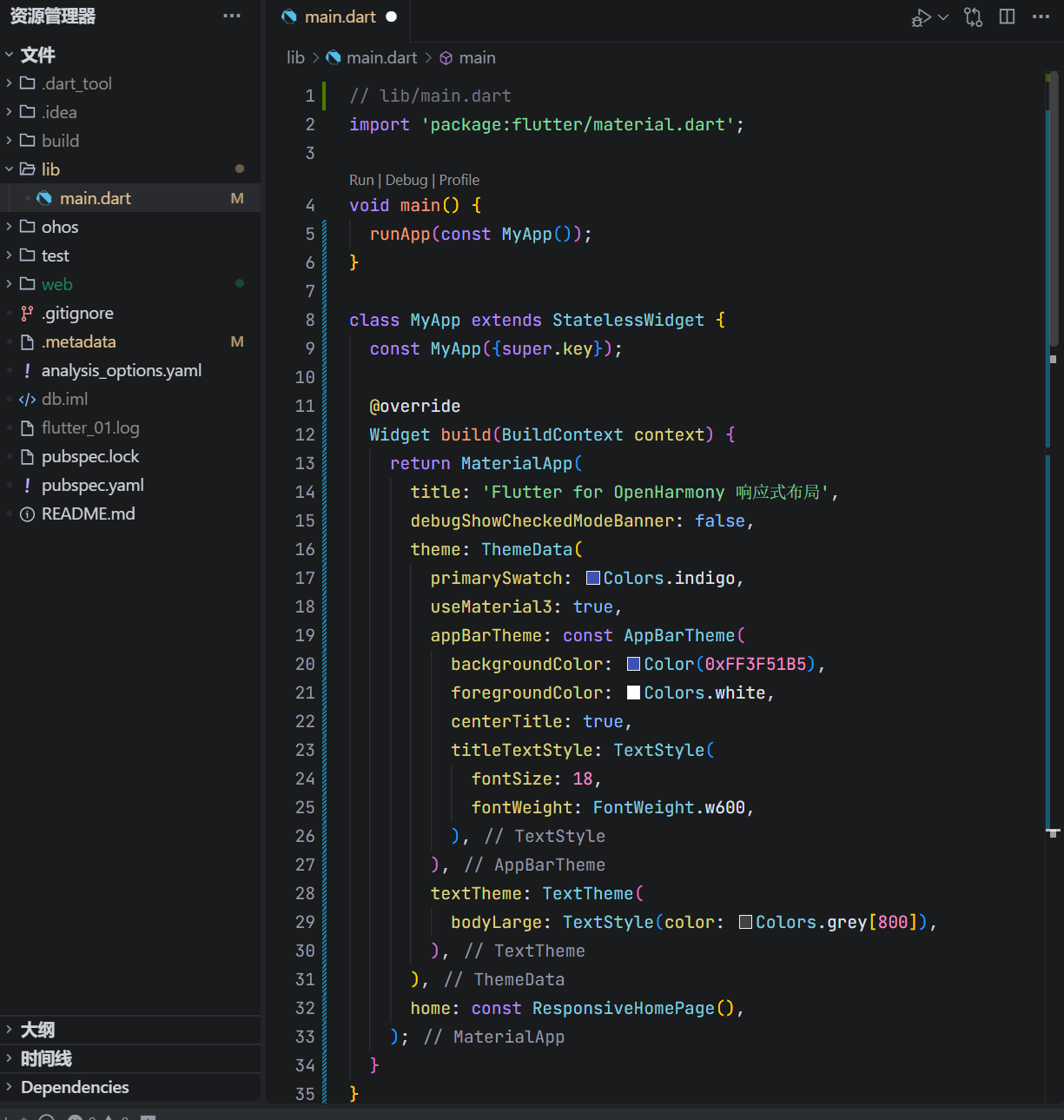Click the code icon beside db.iml
This screenshot has height=1120, width=1064.
[x=27, y=400]
